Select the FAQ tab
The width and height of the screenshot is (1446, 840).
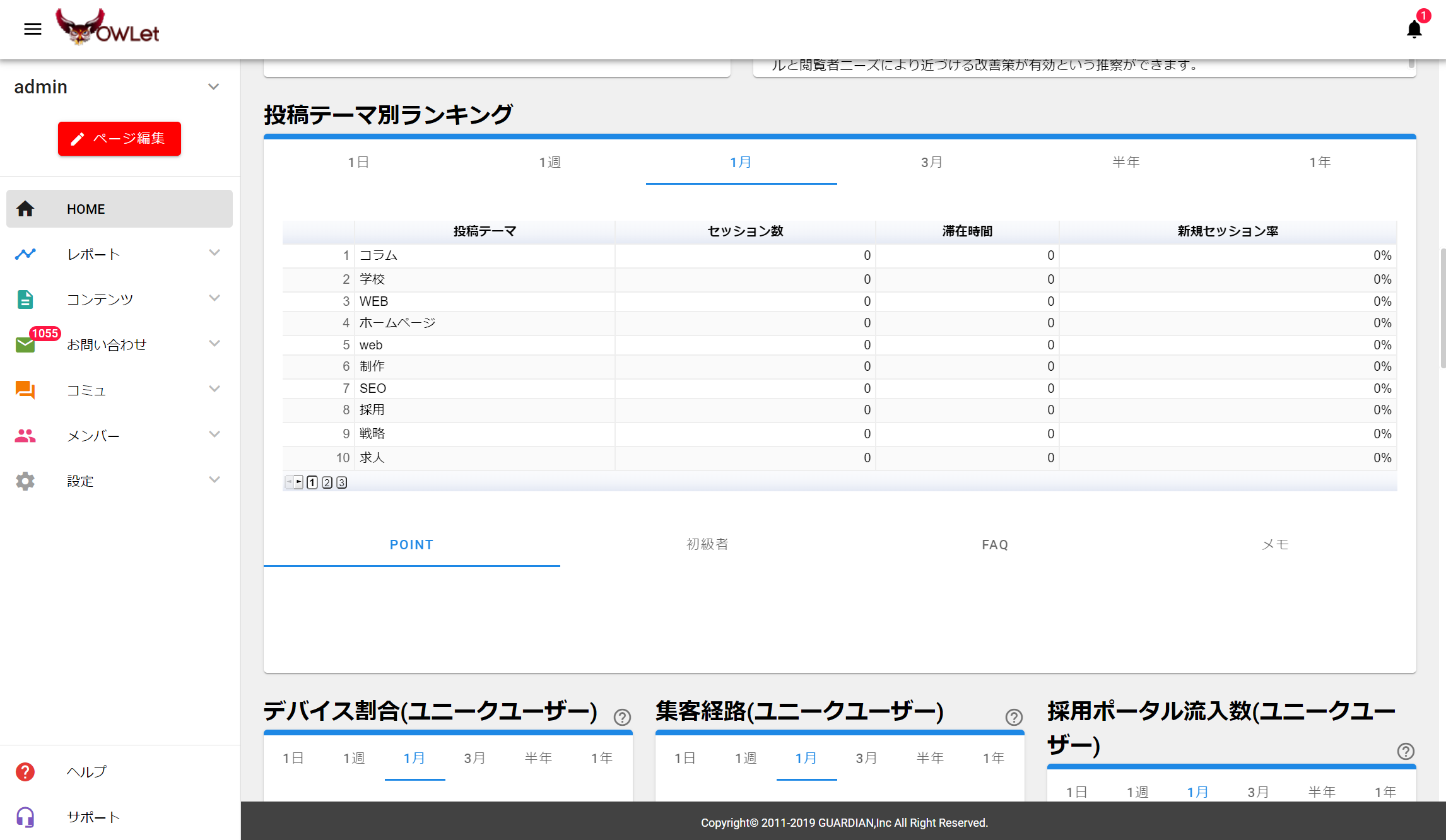tap(995, 545)
